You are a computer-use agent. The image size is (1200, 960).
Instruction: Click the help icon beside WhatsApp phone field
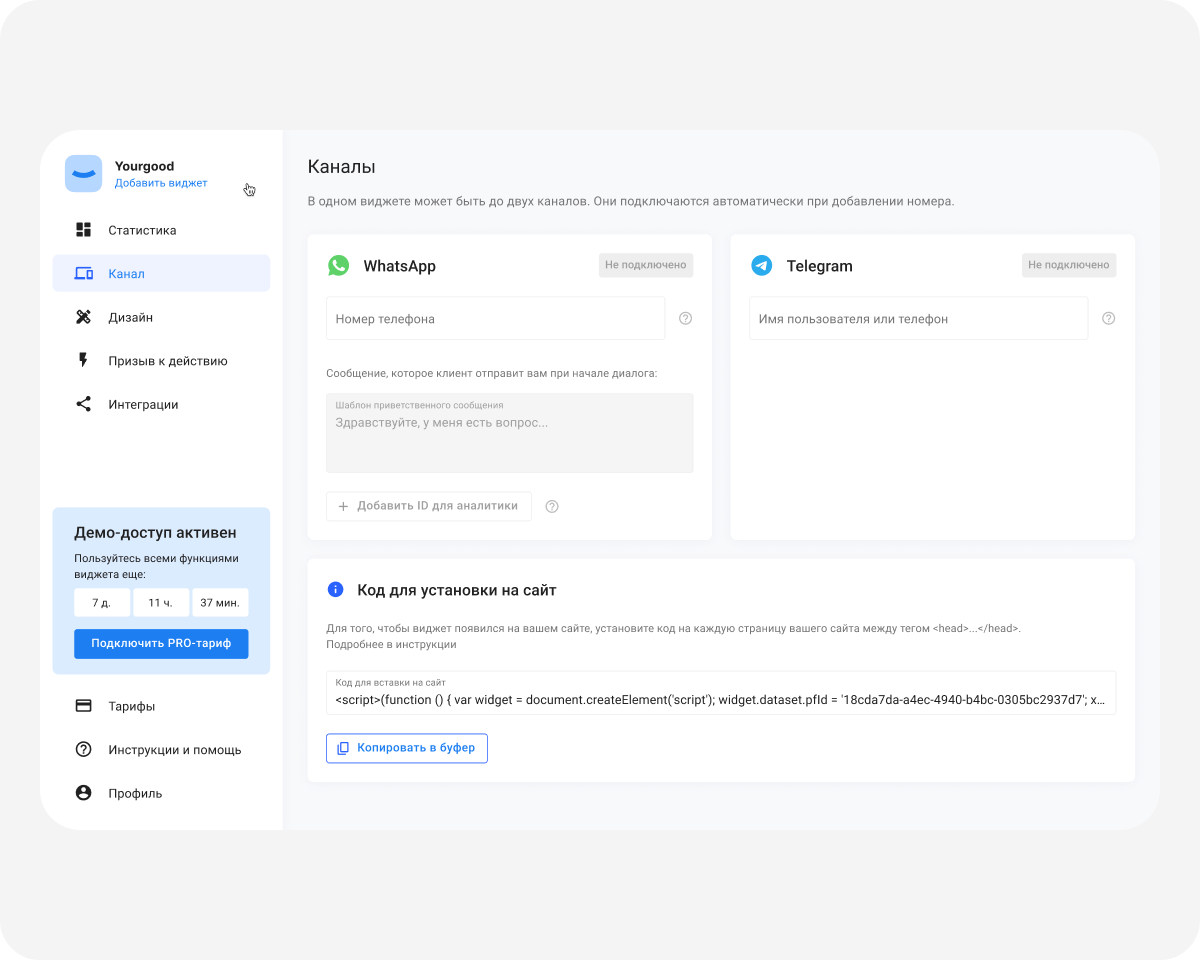pos(685,318)
